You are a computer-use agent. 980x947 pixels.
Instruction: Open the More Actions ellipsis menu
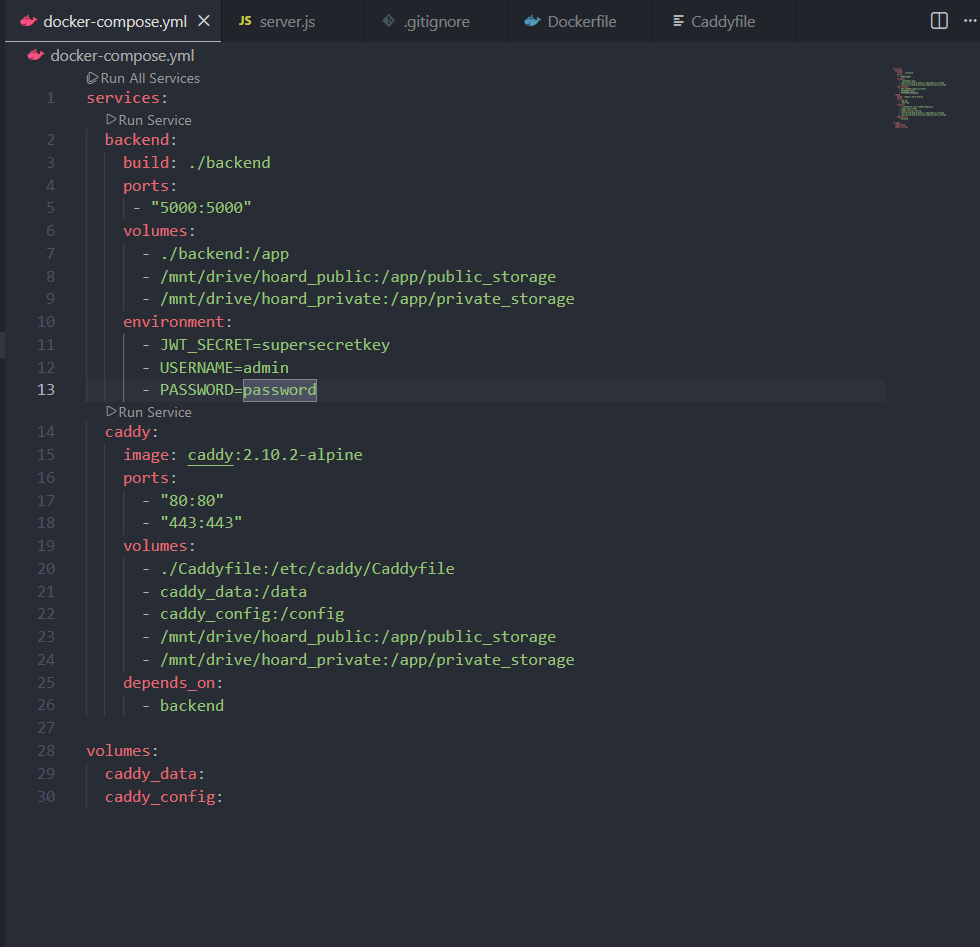pos(969,21)
